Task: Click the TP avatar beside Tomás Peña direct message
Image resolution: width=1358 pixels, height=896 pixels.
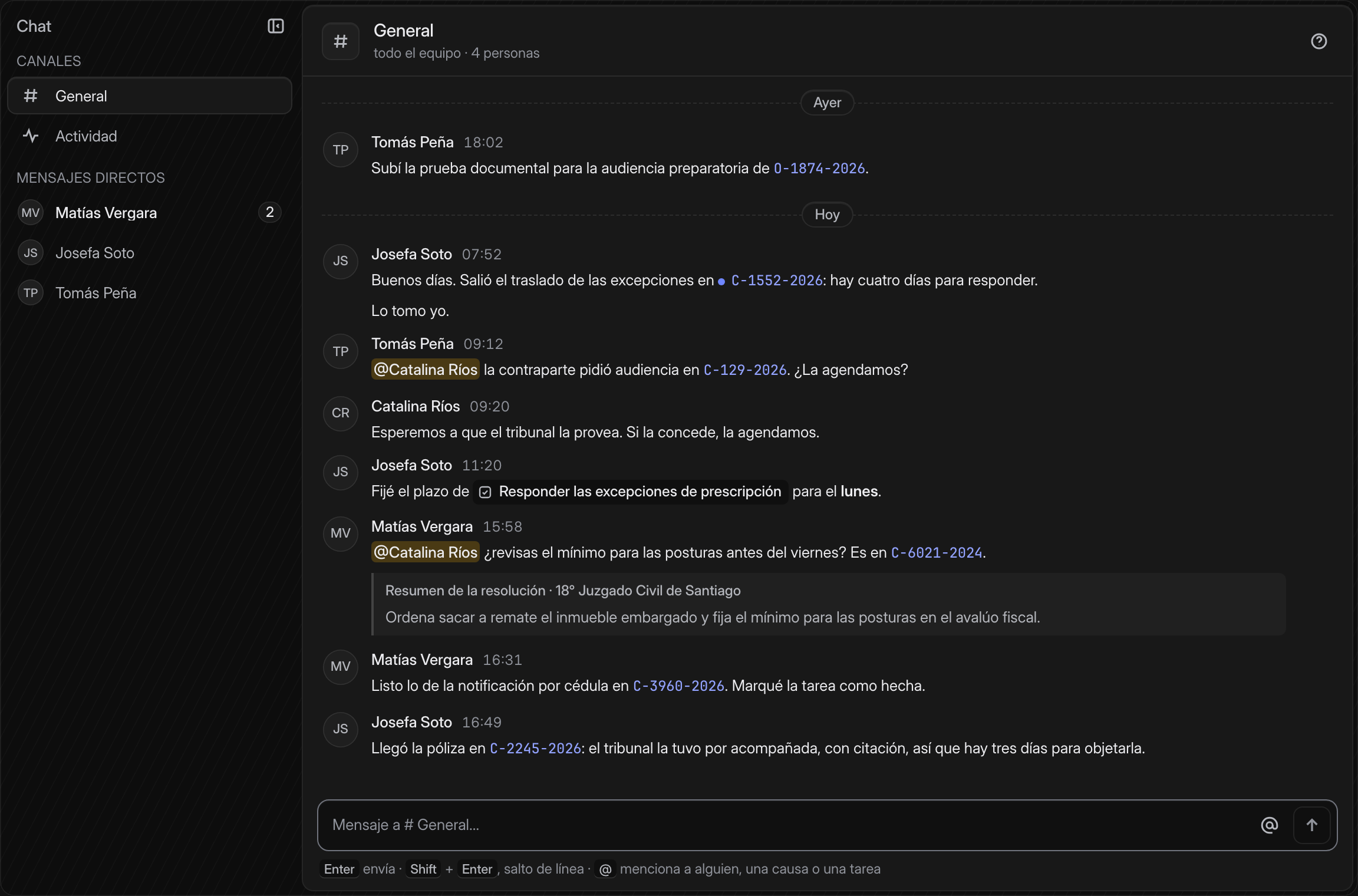Action: [31, 293]
